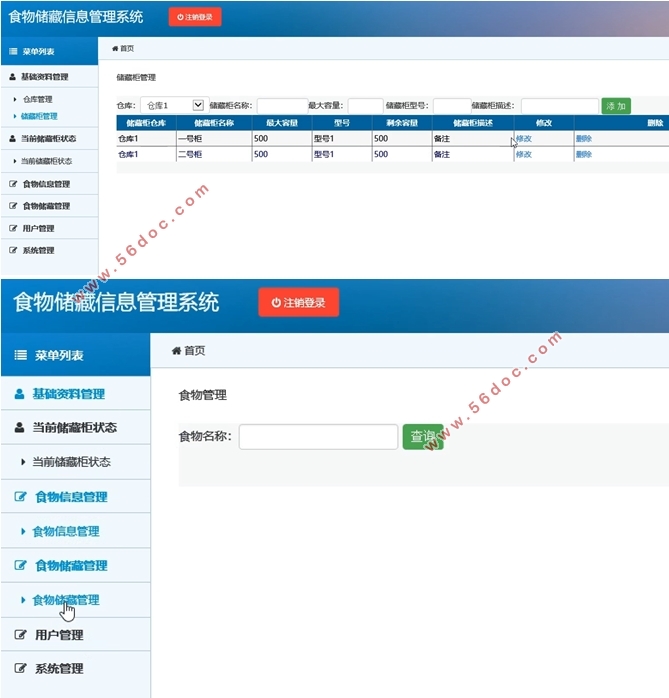
Task: Click the edit icon beside 用户管理 on the 食物管理 page
Action: [x=19, y=635]
